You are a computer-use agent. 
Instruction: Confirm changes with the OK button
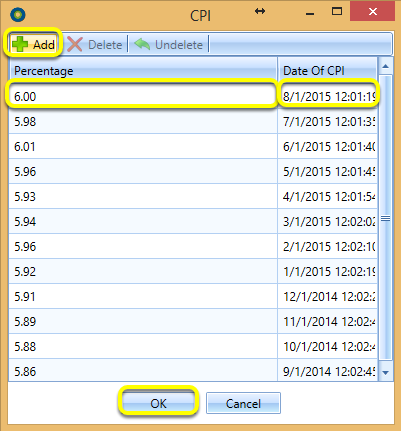tap(158, 403)
